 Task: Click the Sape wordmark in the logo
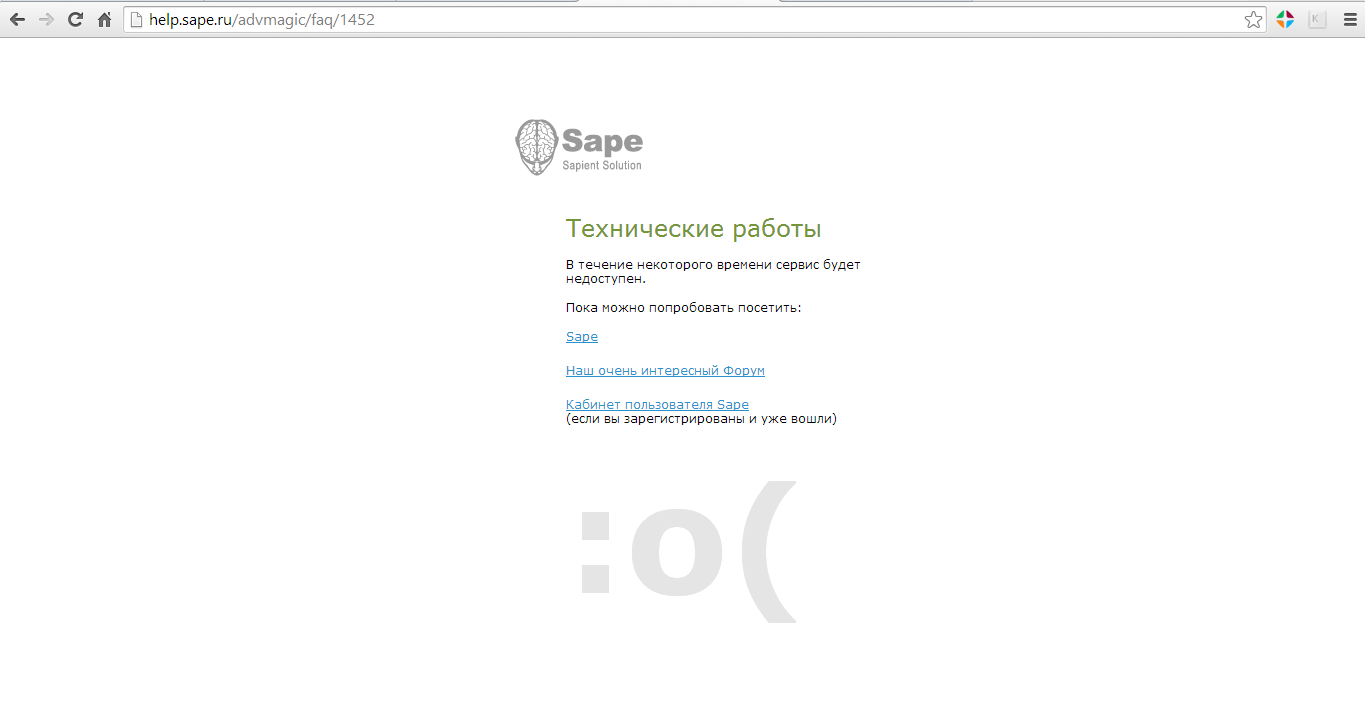(602, 141)
